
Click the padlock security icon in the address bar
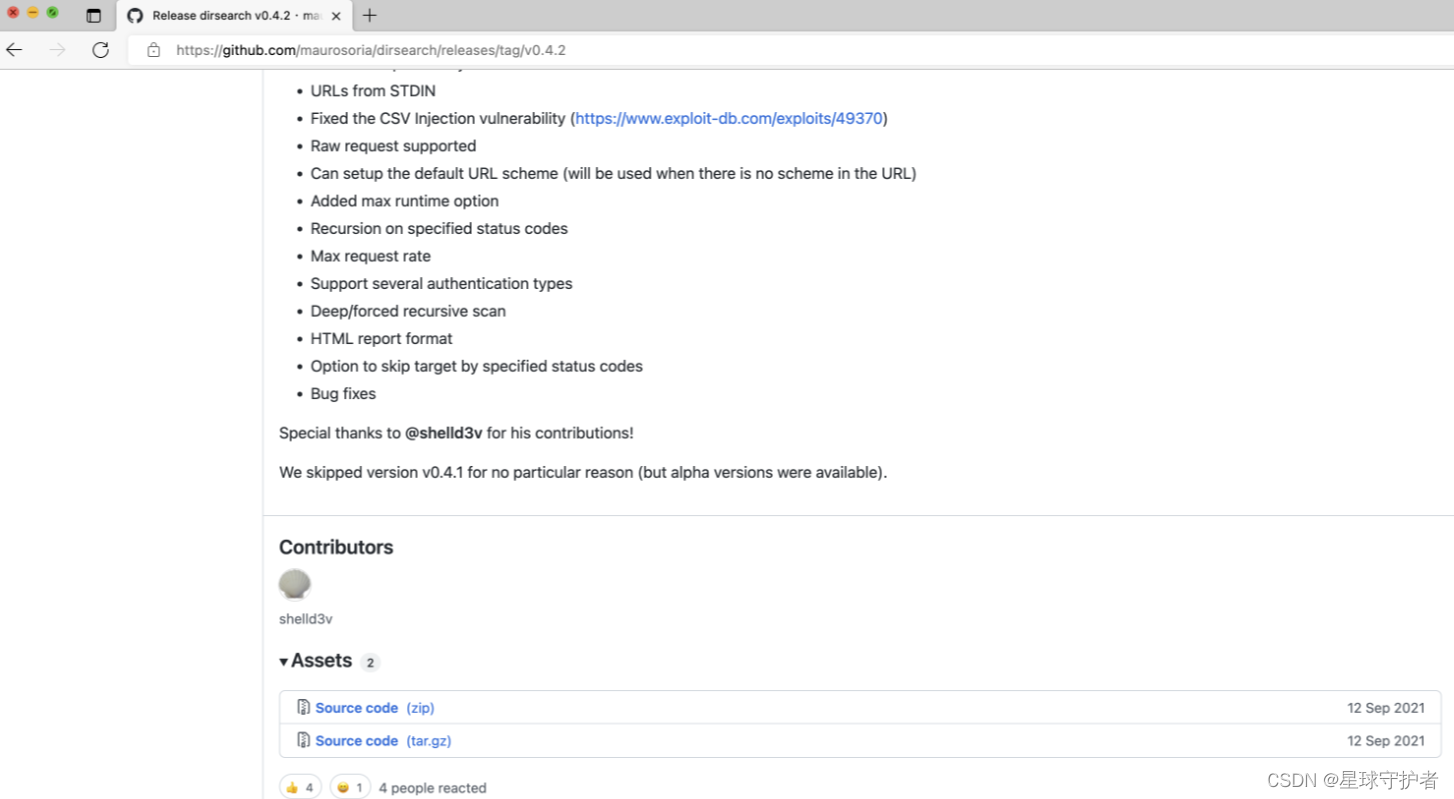click(152, 49)
